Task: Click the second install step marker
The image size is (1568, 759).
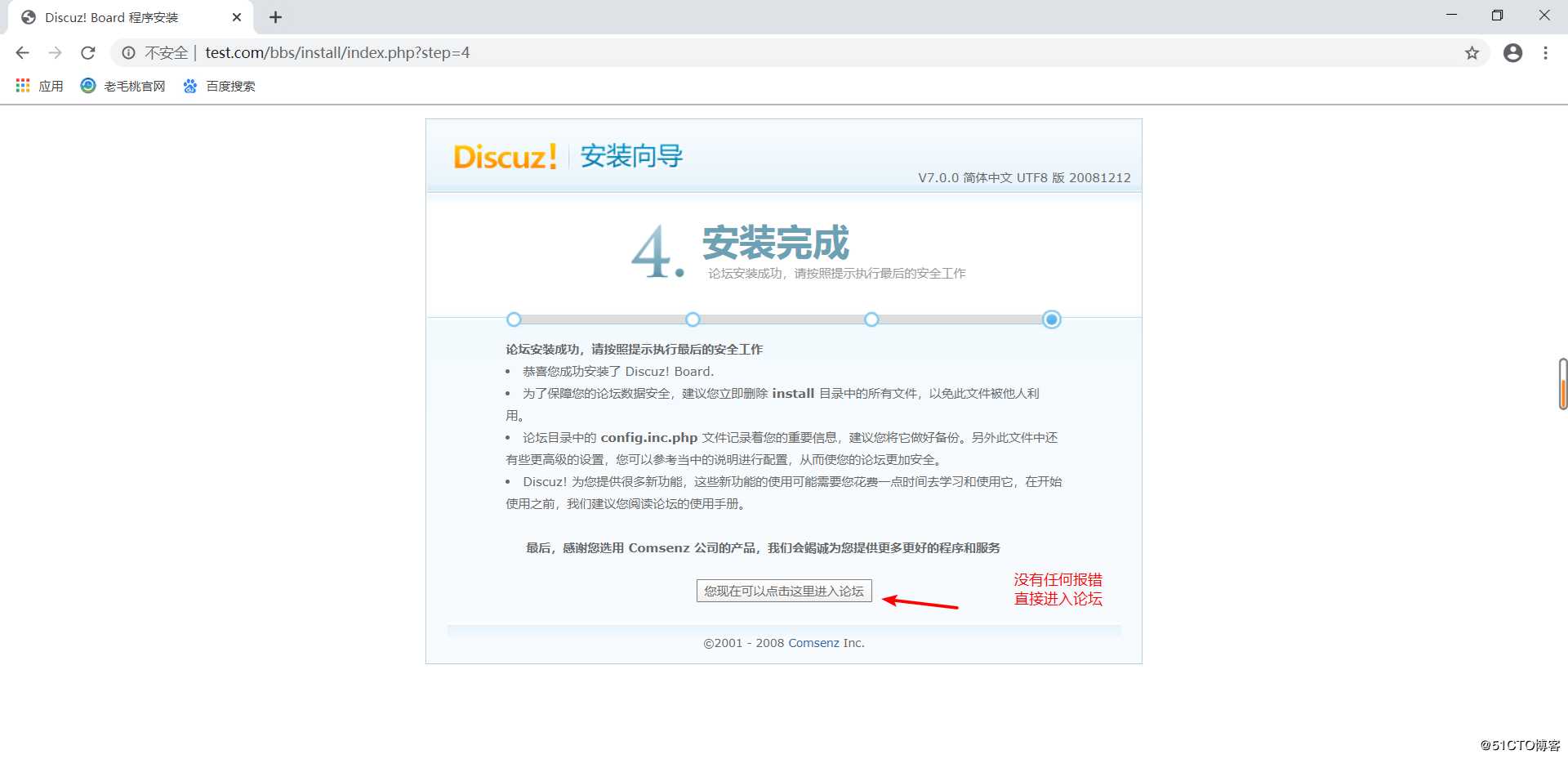Action: point(693,319)
